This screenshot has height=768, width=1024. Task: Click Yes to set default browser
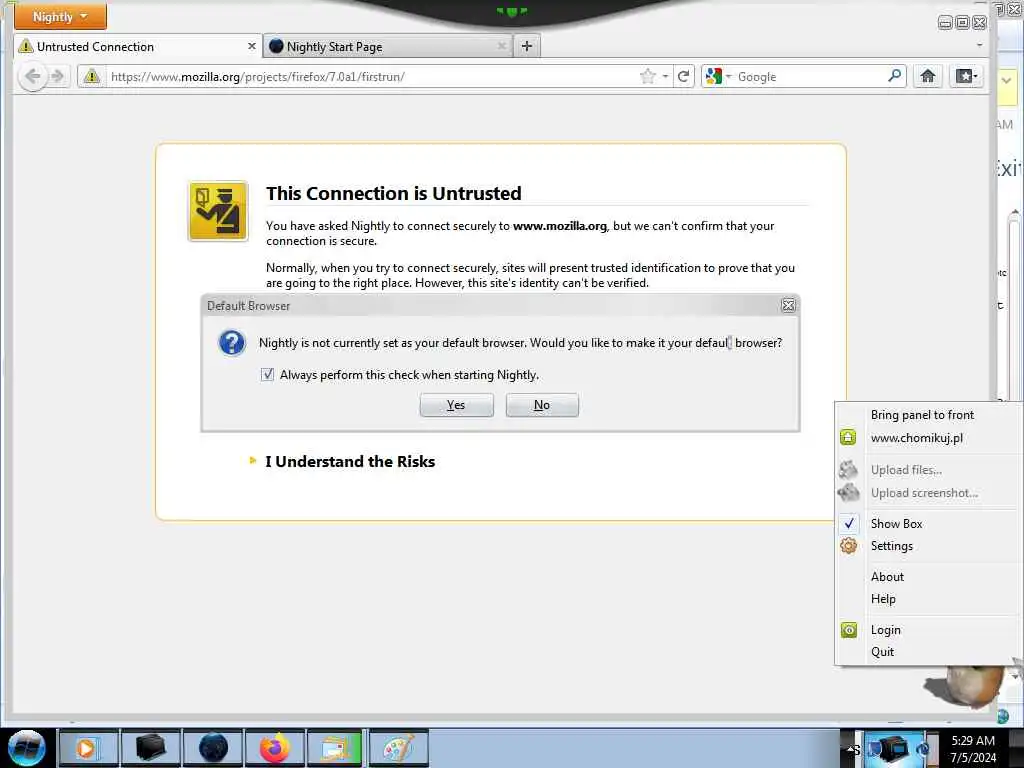tap(456, 405)
